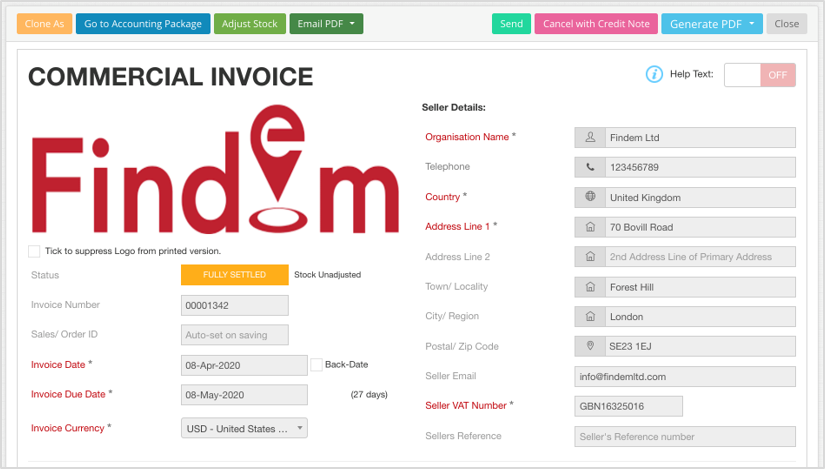825x469 pixels.
Task: Click the phone icon beside Telephone field
Action: (590, 167)
